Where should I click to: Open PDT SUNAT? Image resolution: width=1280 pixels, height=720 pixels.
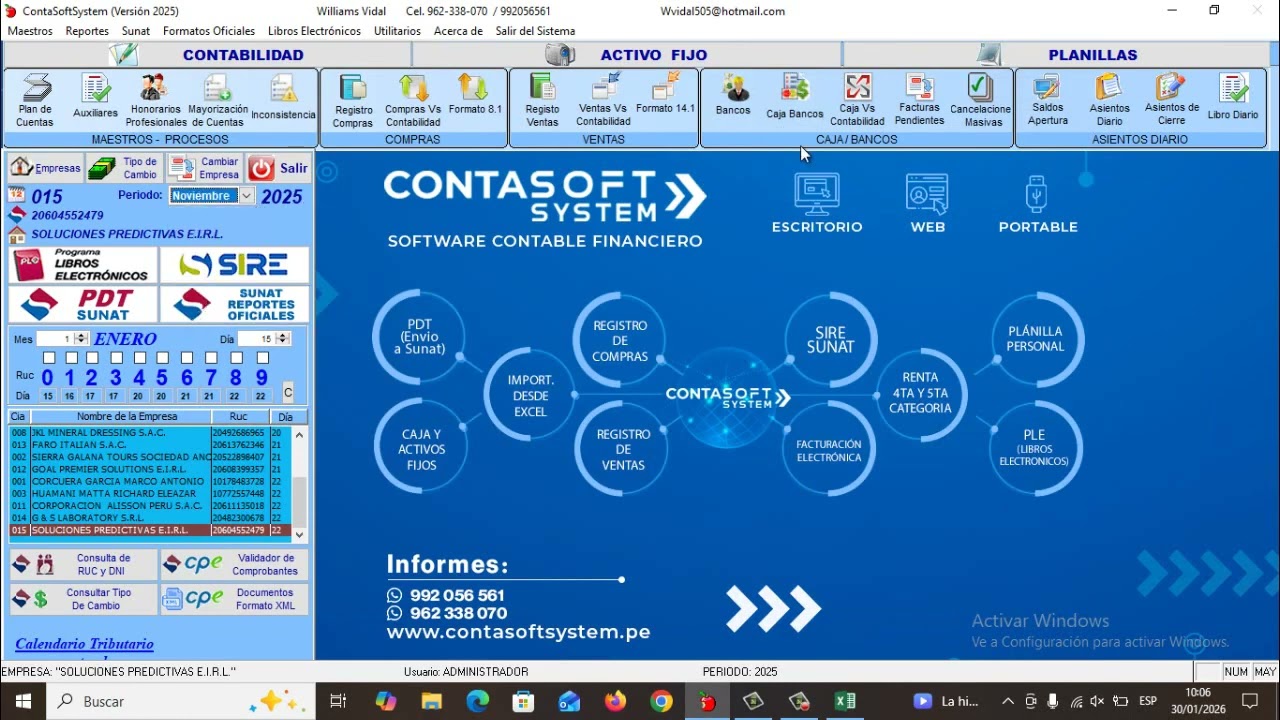point(84,304)
